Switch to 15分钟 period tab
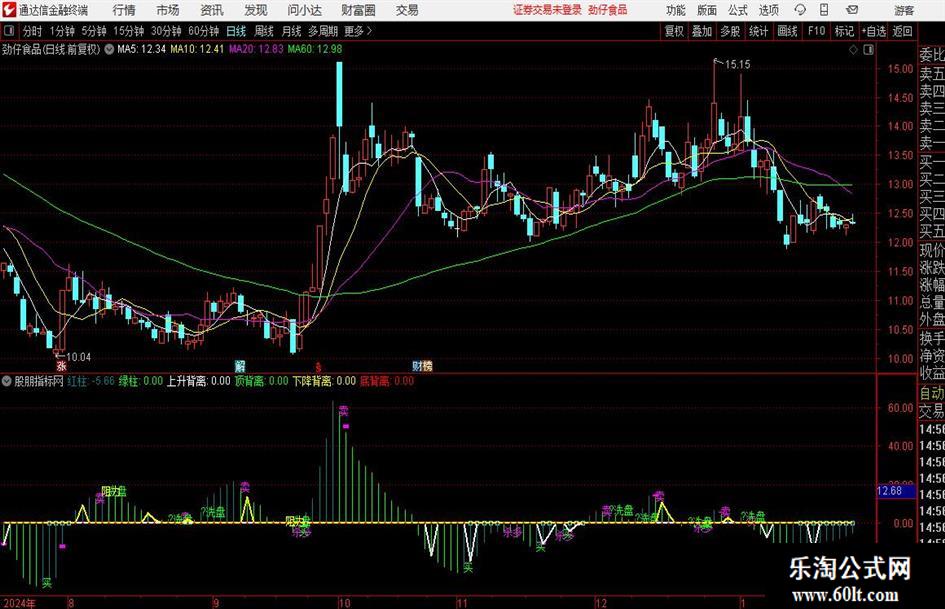Viewport: 945px width, 609px height. (x=128, y=31)
